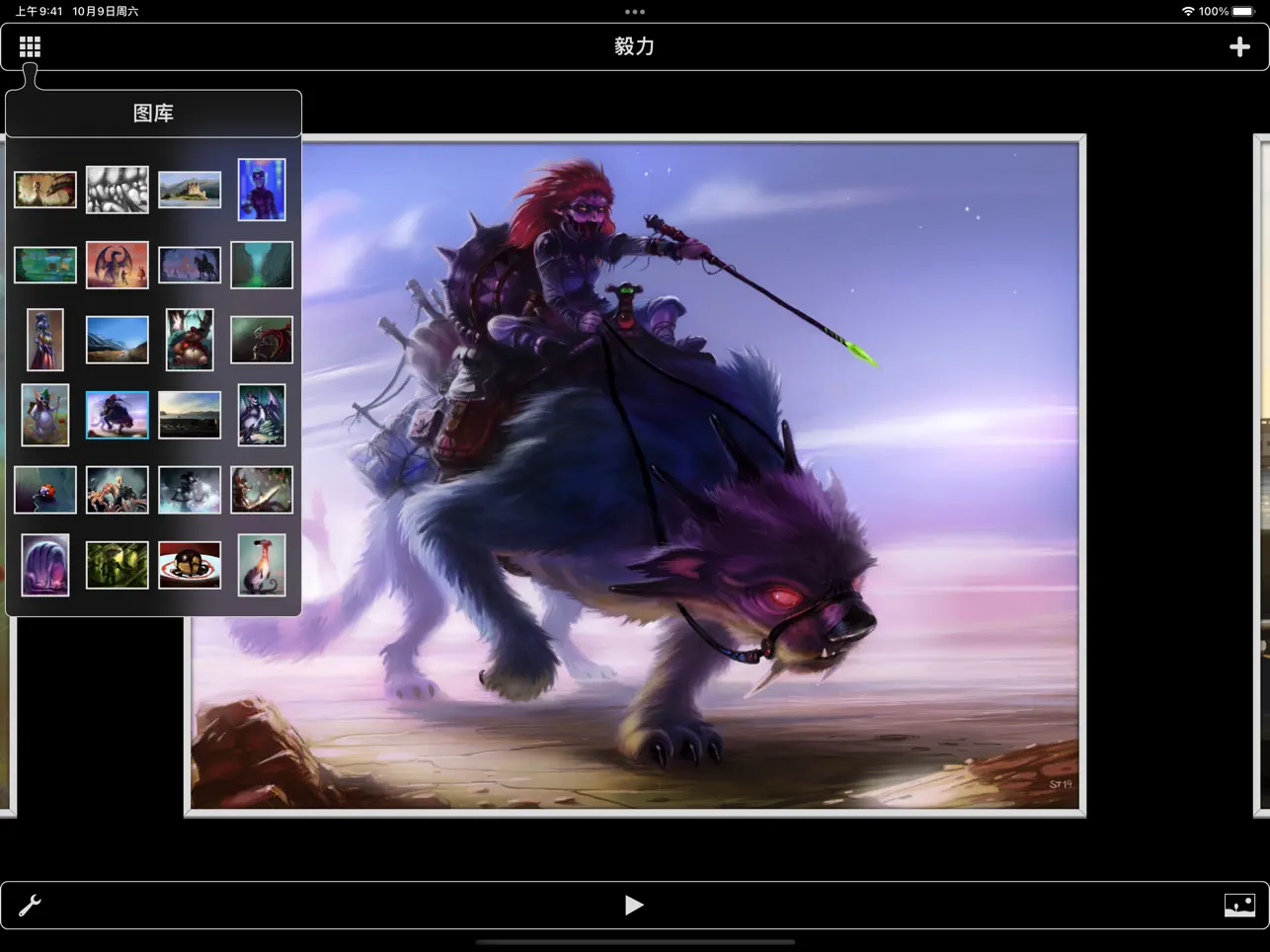The height and width of the screenshot is (952, 1270).
Task: Open the gallery grid icon top-left
Action: tap(30, 45)
